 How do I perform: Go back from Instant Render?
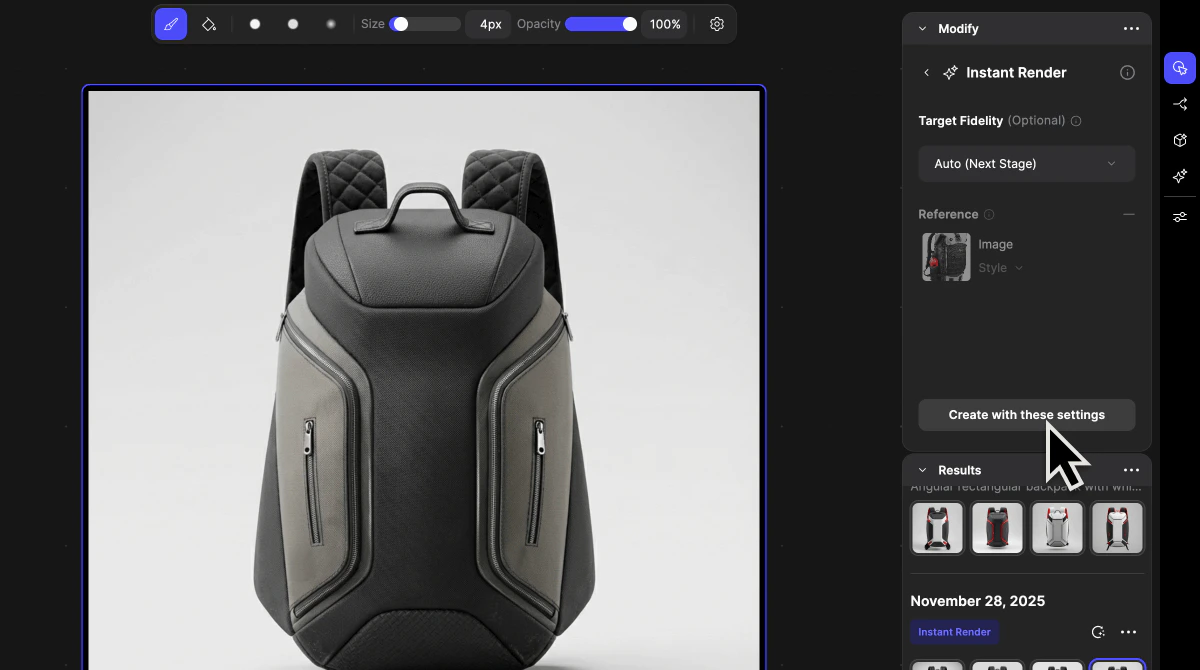[x=927, y=72]
